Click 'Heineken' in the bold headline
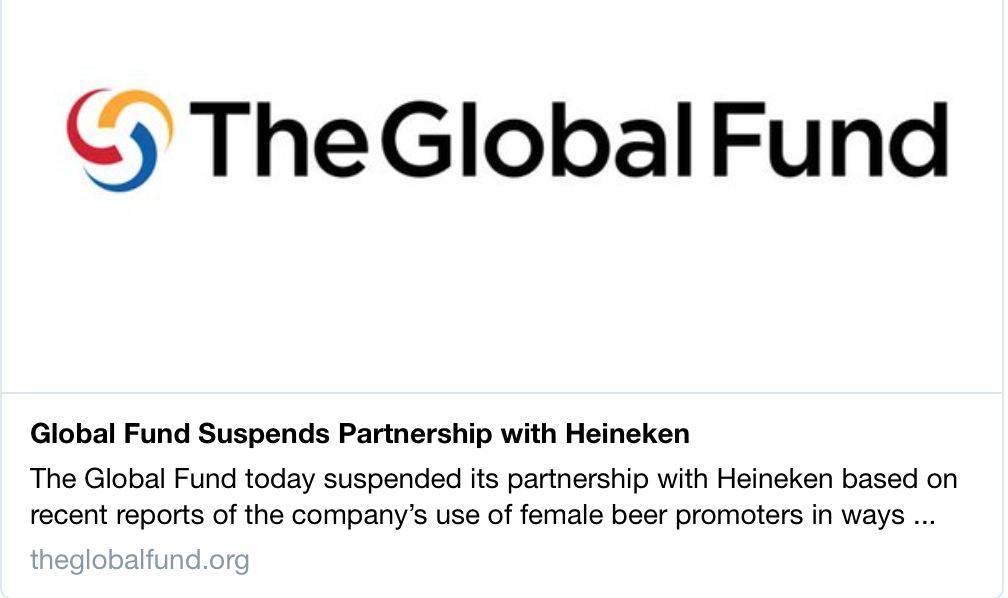The image size is (1008, 598). coord(627,433)
